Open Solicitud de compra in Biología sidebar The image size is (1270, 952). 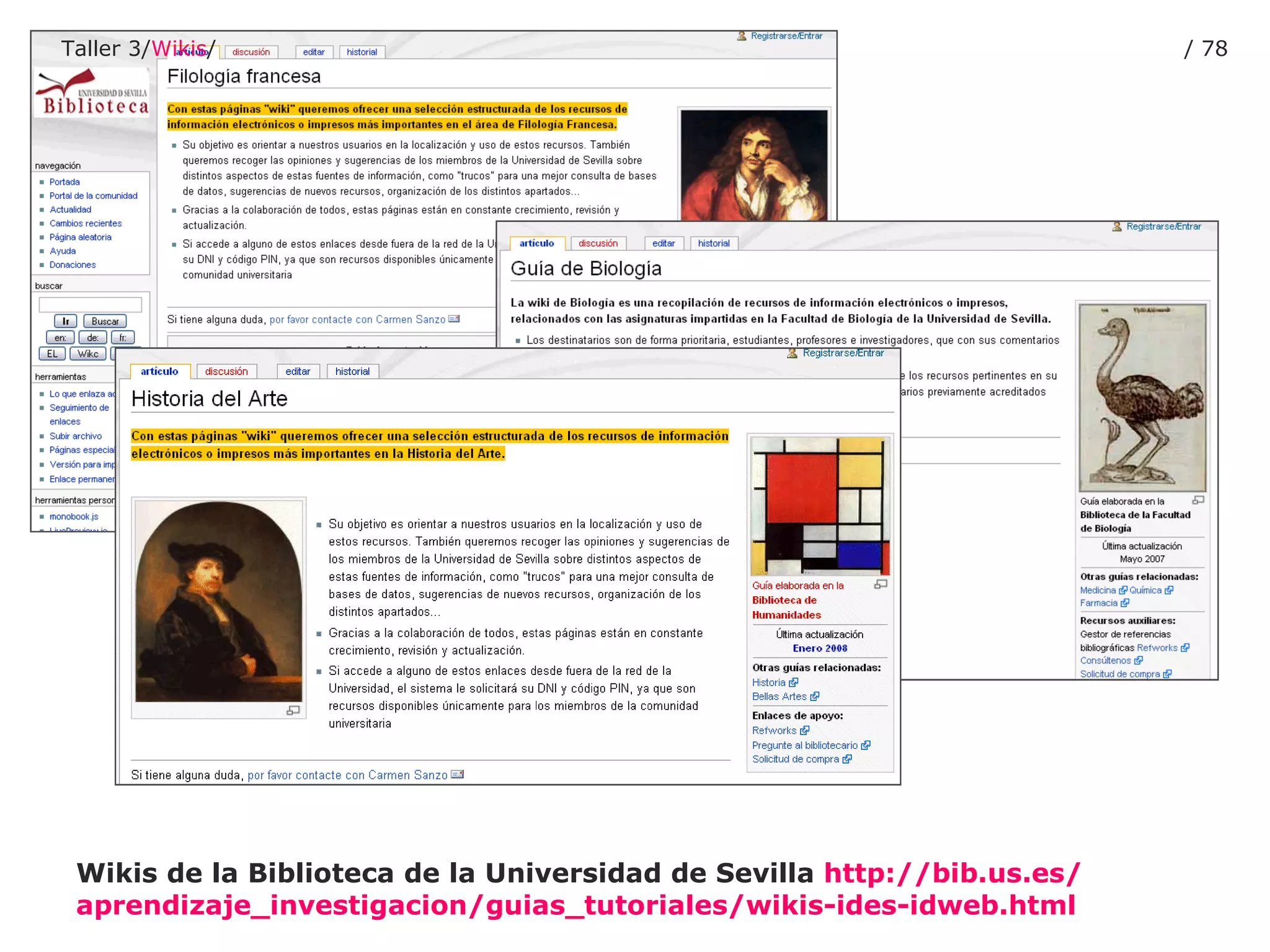pyautogui.click(x=1120, y=674)
